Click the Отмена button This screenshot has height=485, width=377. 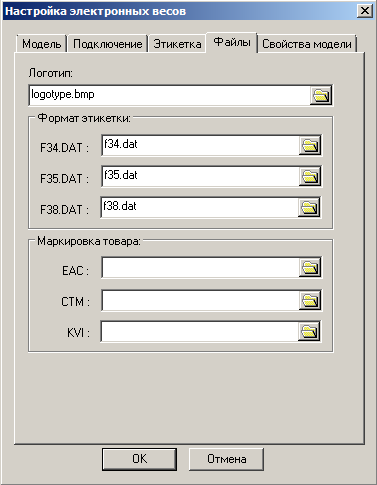click(x=227, y=459)
